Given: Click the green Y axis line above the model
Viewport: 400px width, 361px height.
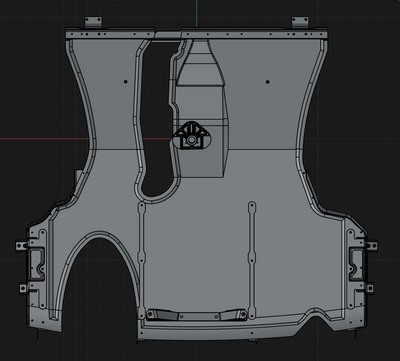Looking at the screenshot, I should [197, 13].
